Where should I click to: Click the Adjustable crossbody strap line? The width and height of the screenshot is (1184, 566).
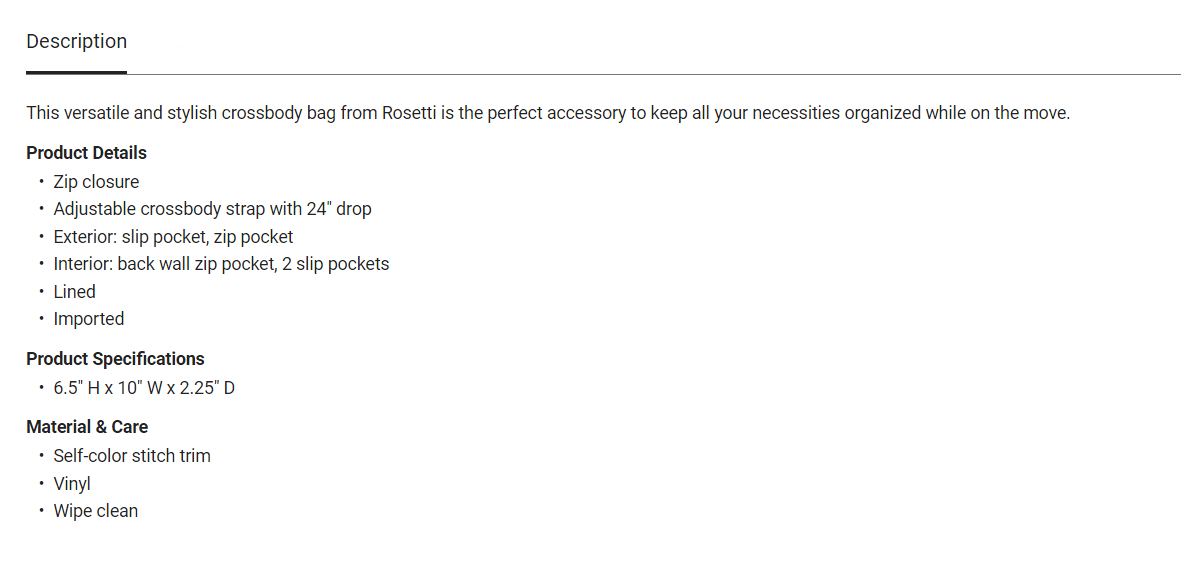pos(212,209)
